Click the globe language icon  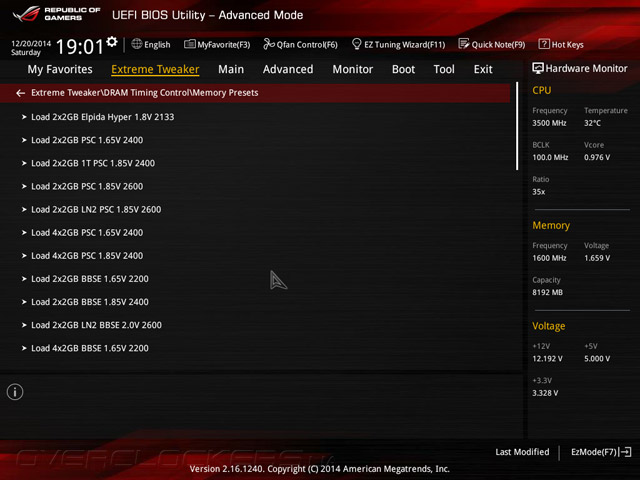137,44
